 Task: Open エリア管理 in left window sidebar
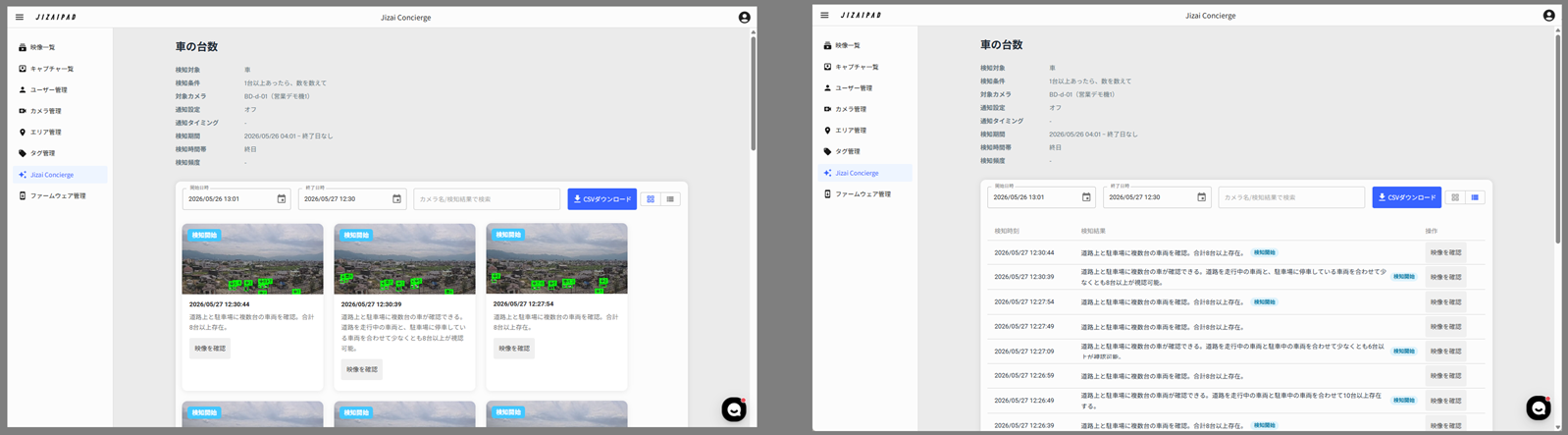coord(60,132)
